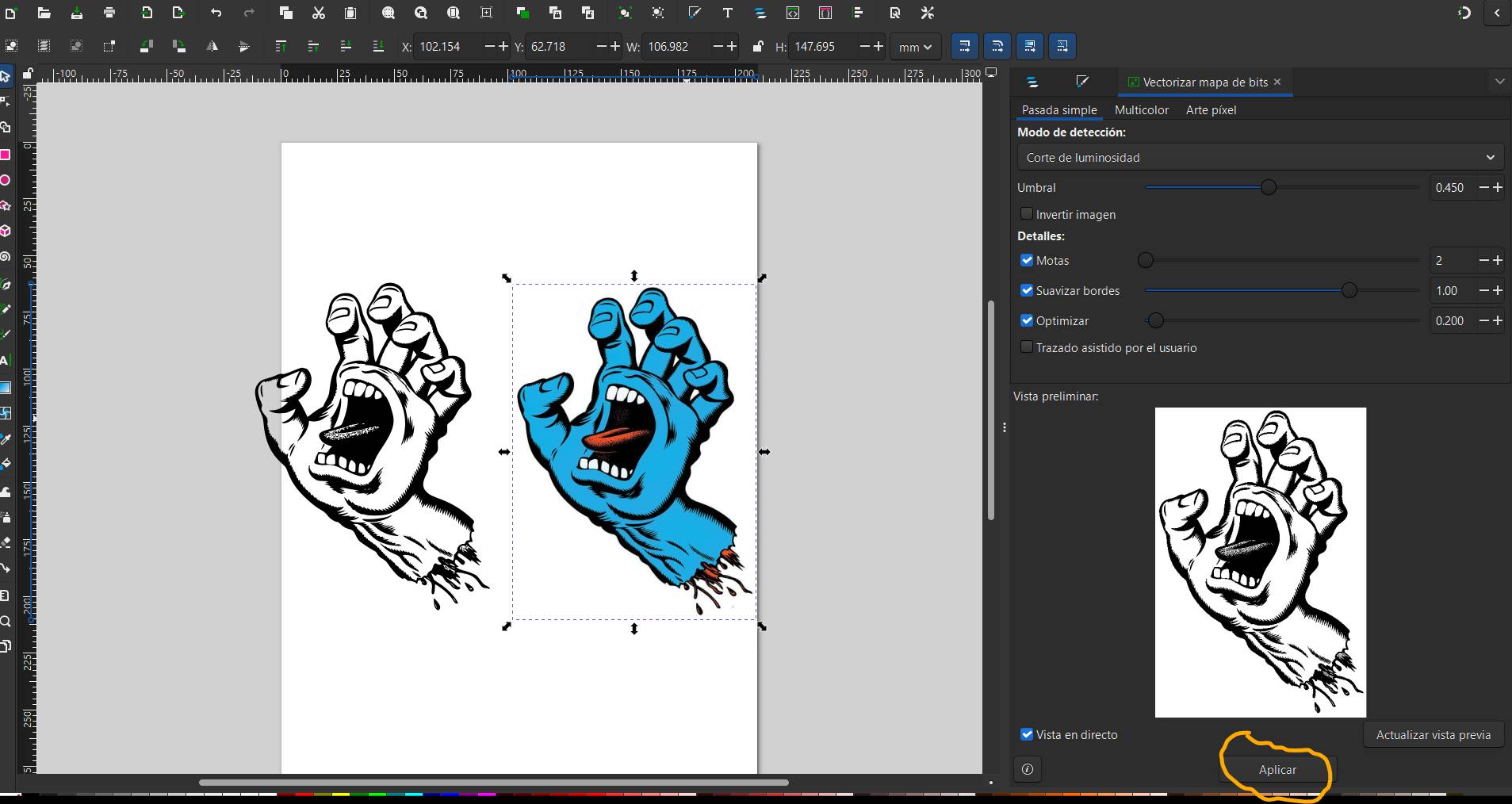Click the info button beside Aplicar
The height and width of the screenshot is (804, 1512).
pyautogui.click(x=1028, y=769)
